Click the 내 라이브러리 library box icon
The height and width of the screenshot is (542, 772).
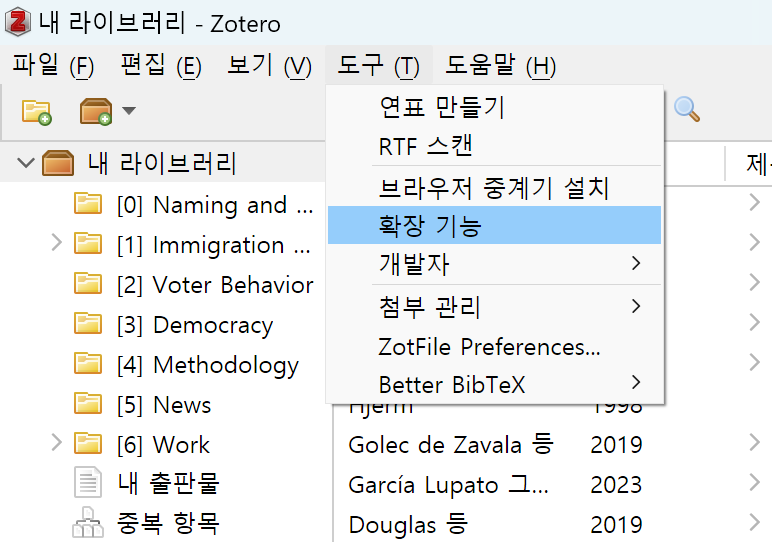[58, 163]
